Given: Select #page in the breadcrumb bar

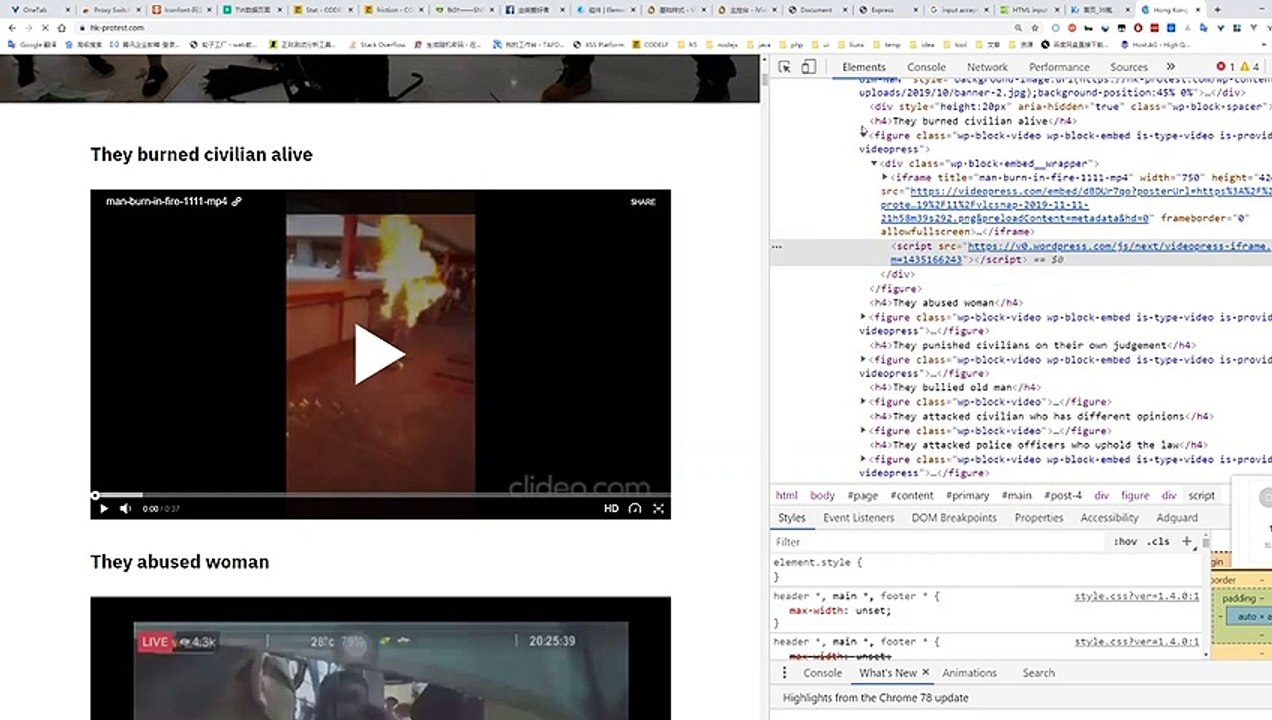Looking at the screenshot, I should pos(862,495).
